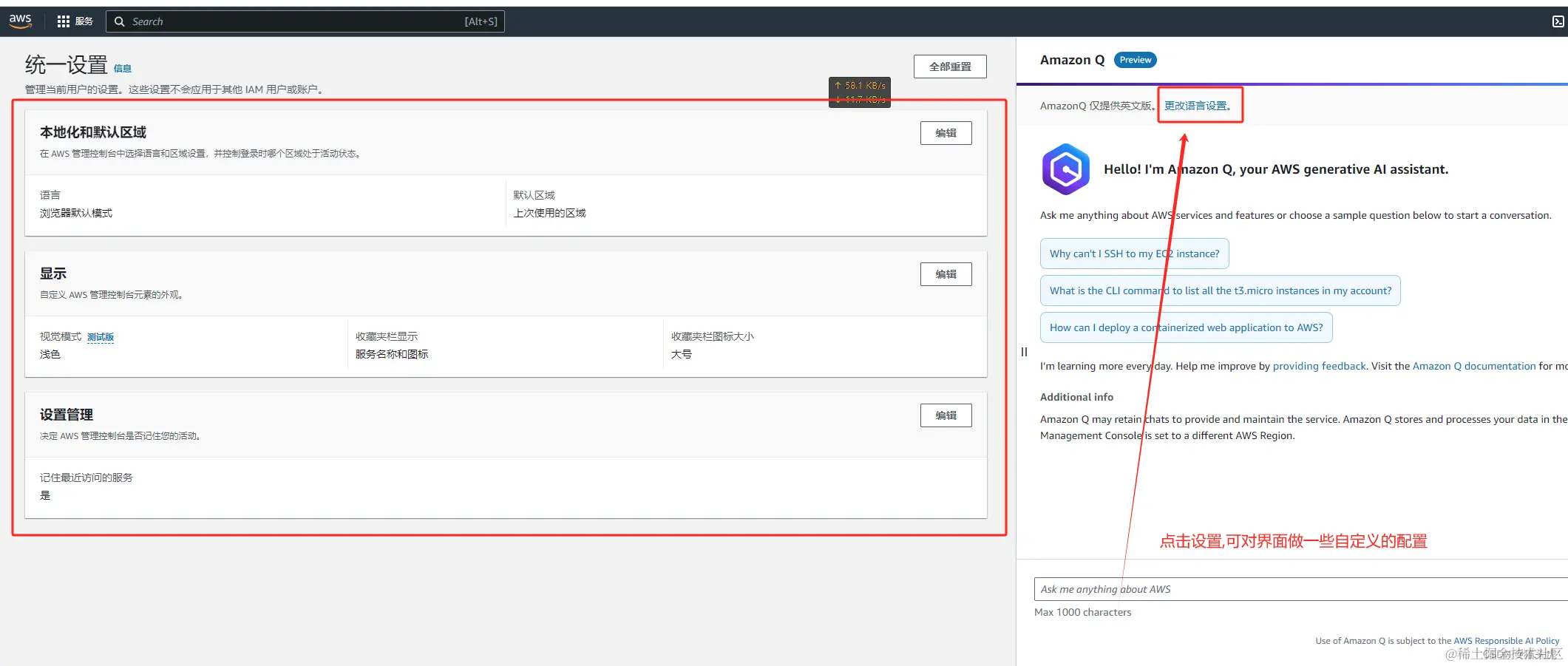Open the providing feedback link

pos(1319,366)
